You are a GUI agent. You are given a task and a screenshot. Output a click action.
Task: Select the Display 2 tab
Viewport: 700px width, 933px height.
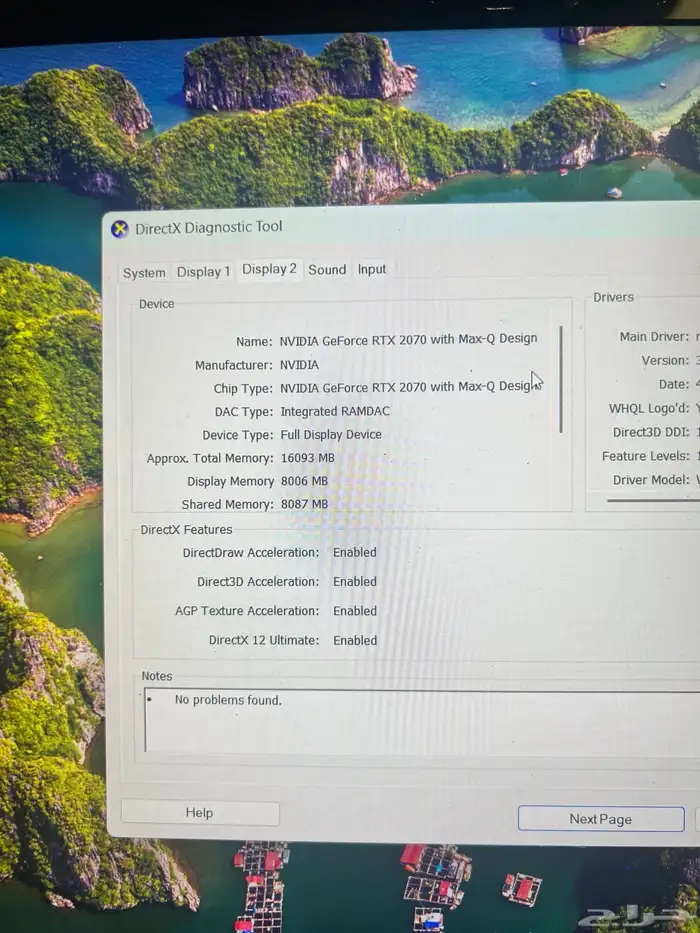coord(269,269)
